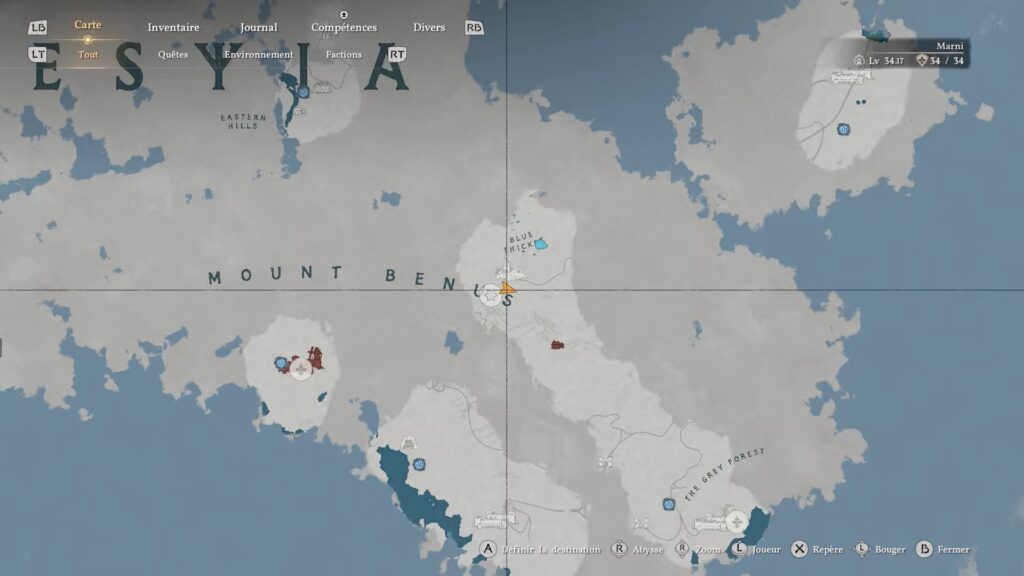Viewport: 1024px width, 576px height.
Task: Select the camp circle beside the player arrow
Action: [490, 296]
